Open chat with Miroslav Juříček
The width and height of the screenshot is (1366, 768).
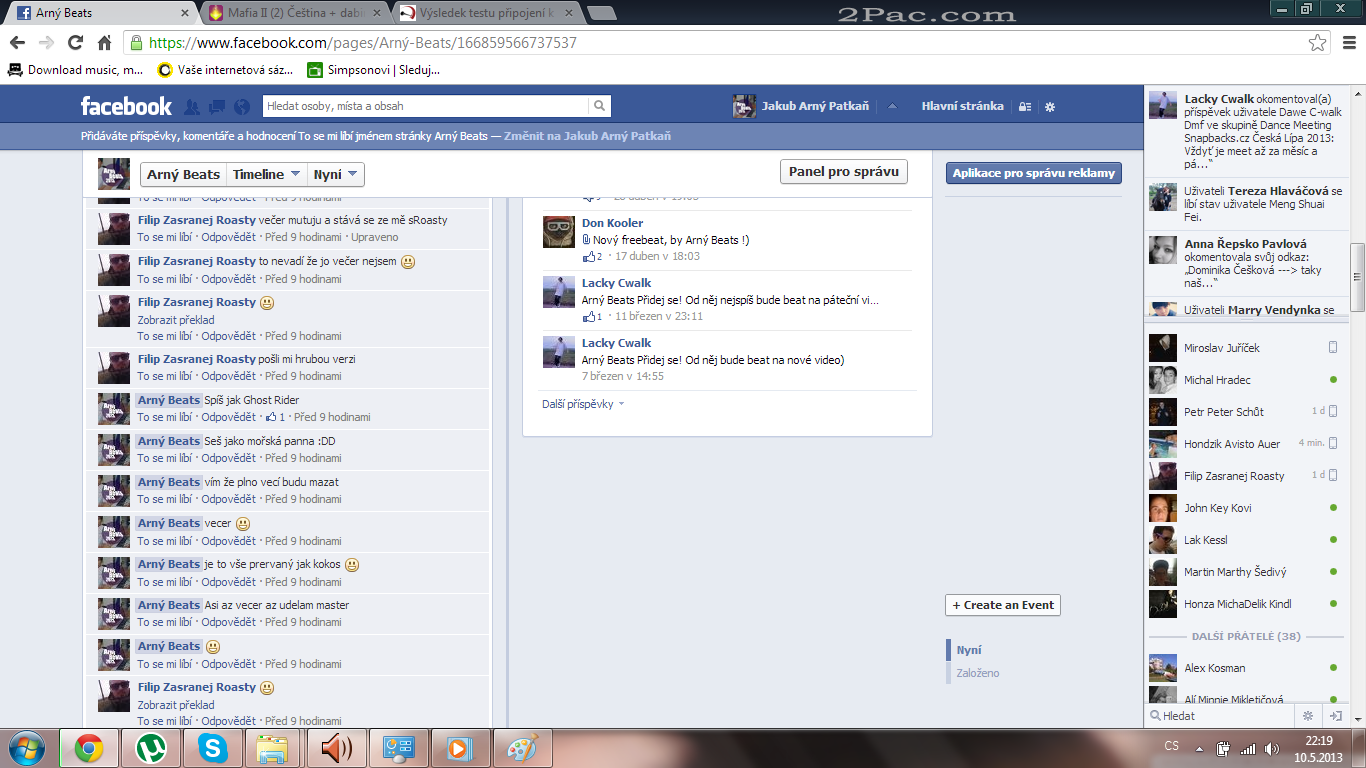pos(1245,348)
